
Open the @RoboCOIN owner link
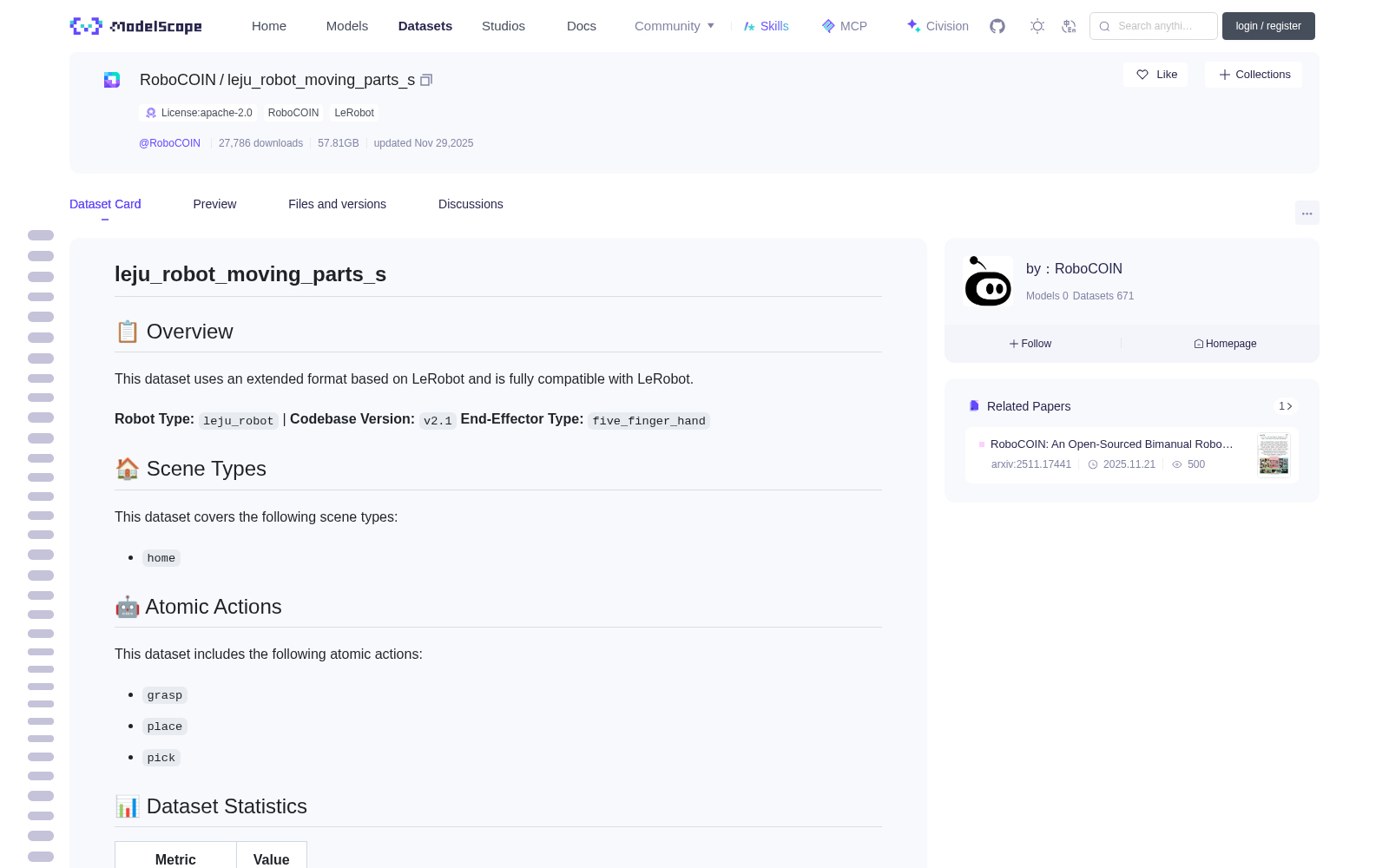[x=169, y=143]
